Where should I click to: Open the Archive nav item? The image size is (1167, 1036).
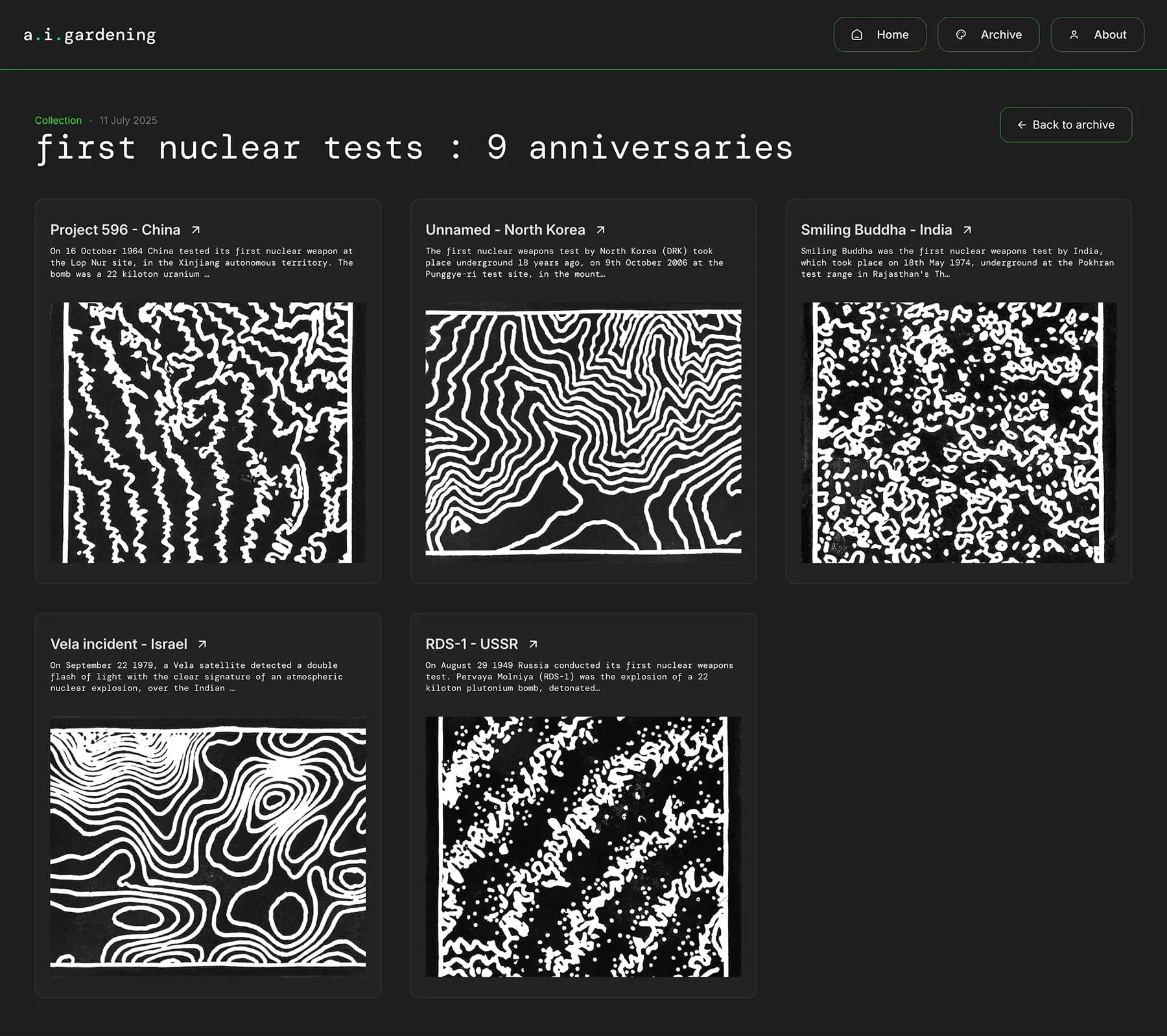click(988, 35)
